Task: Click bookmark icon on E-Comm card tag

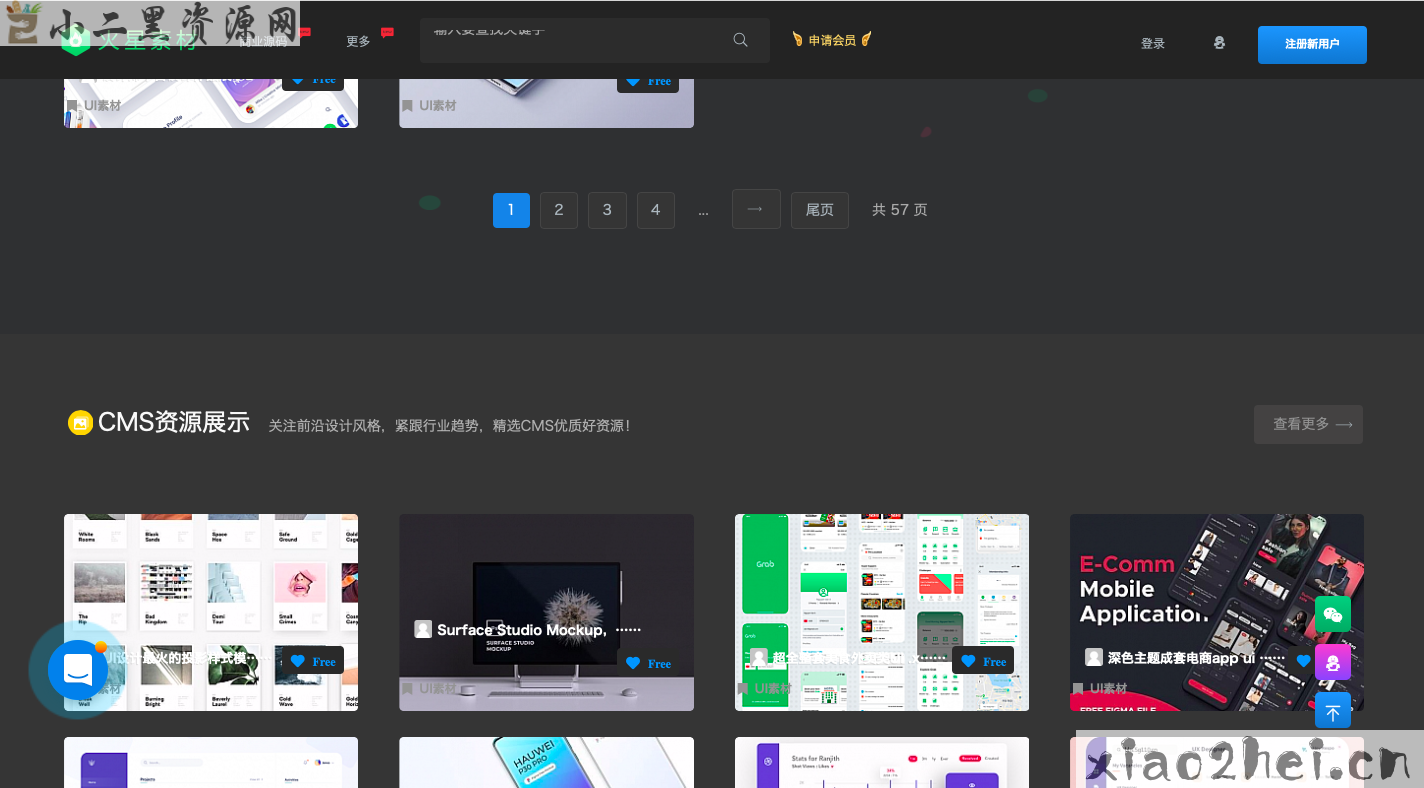Action: tap(1078, 689)
